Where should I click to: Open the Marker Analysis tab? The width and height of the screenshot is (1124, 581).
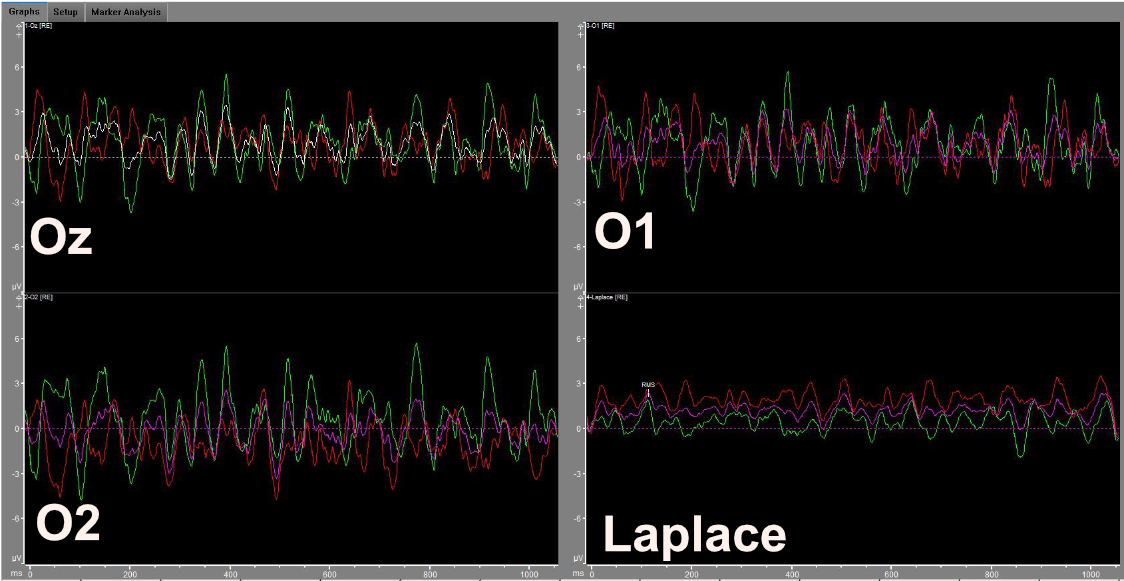pos(125,11)
